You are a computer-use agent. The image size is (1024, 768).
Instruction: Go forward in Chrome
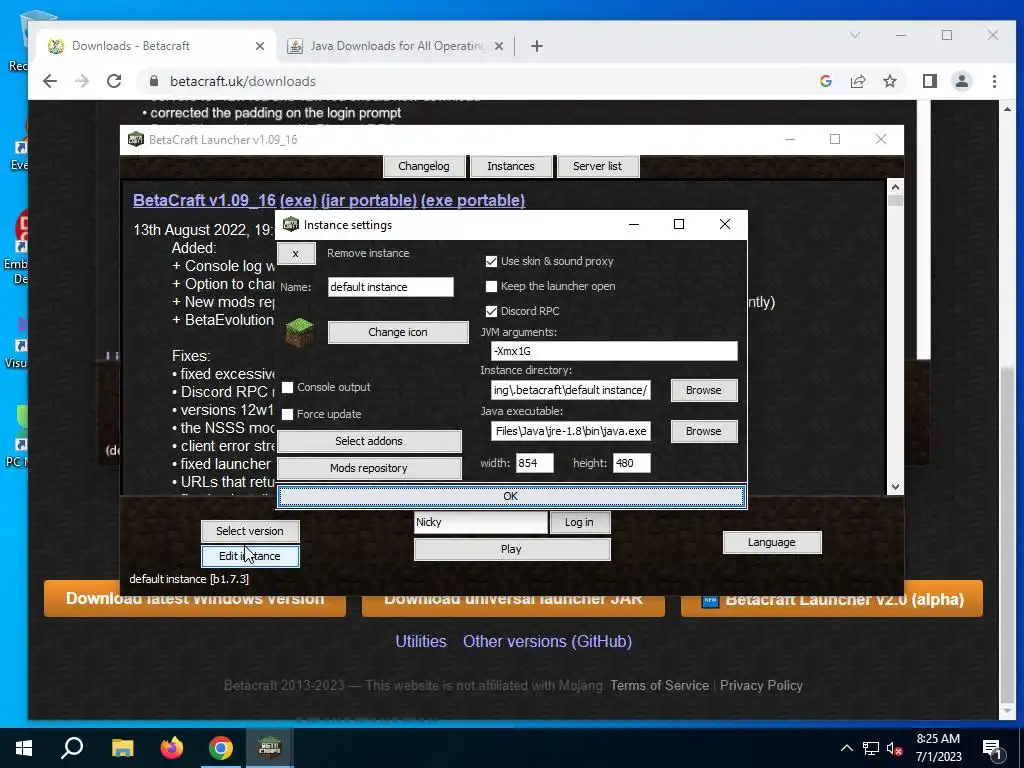coord(82,81)
